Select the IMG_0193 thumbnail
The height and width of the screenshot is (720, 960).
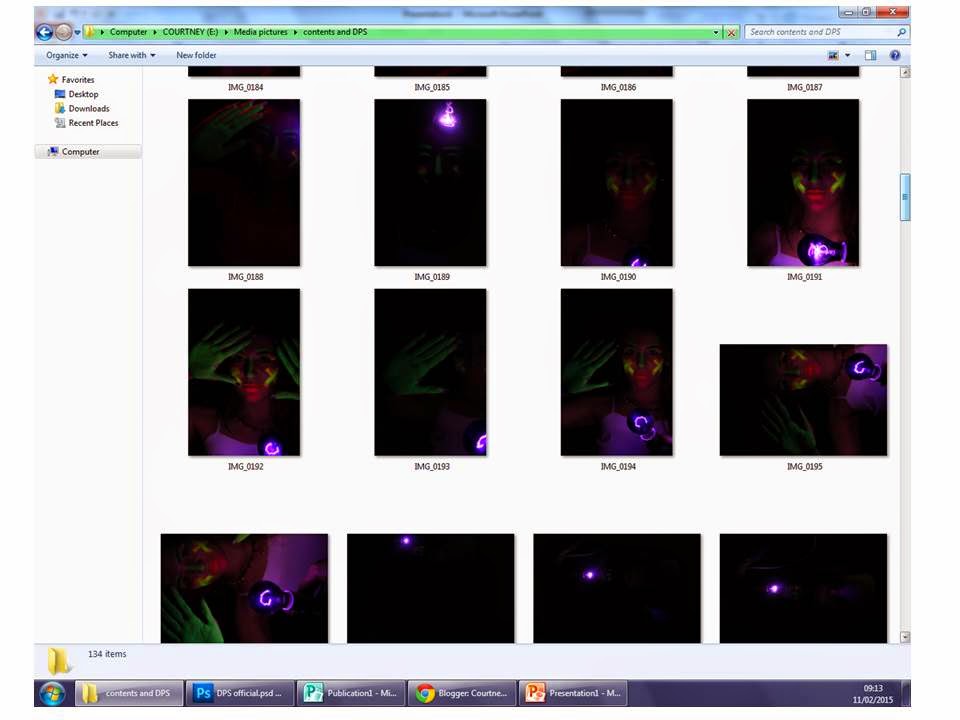(430, 372)
